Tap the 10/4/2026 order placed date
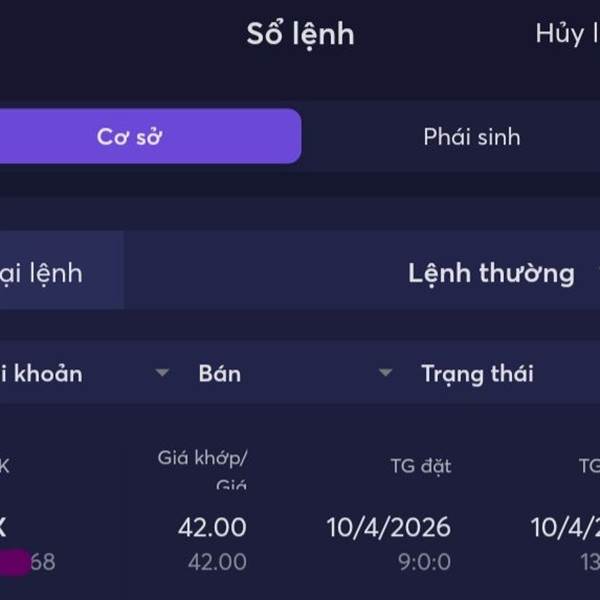The image size is (600, 600). point(389,527)
